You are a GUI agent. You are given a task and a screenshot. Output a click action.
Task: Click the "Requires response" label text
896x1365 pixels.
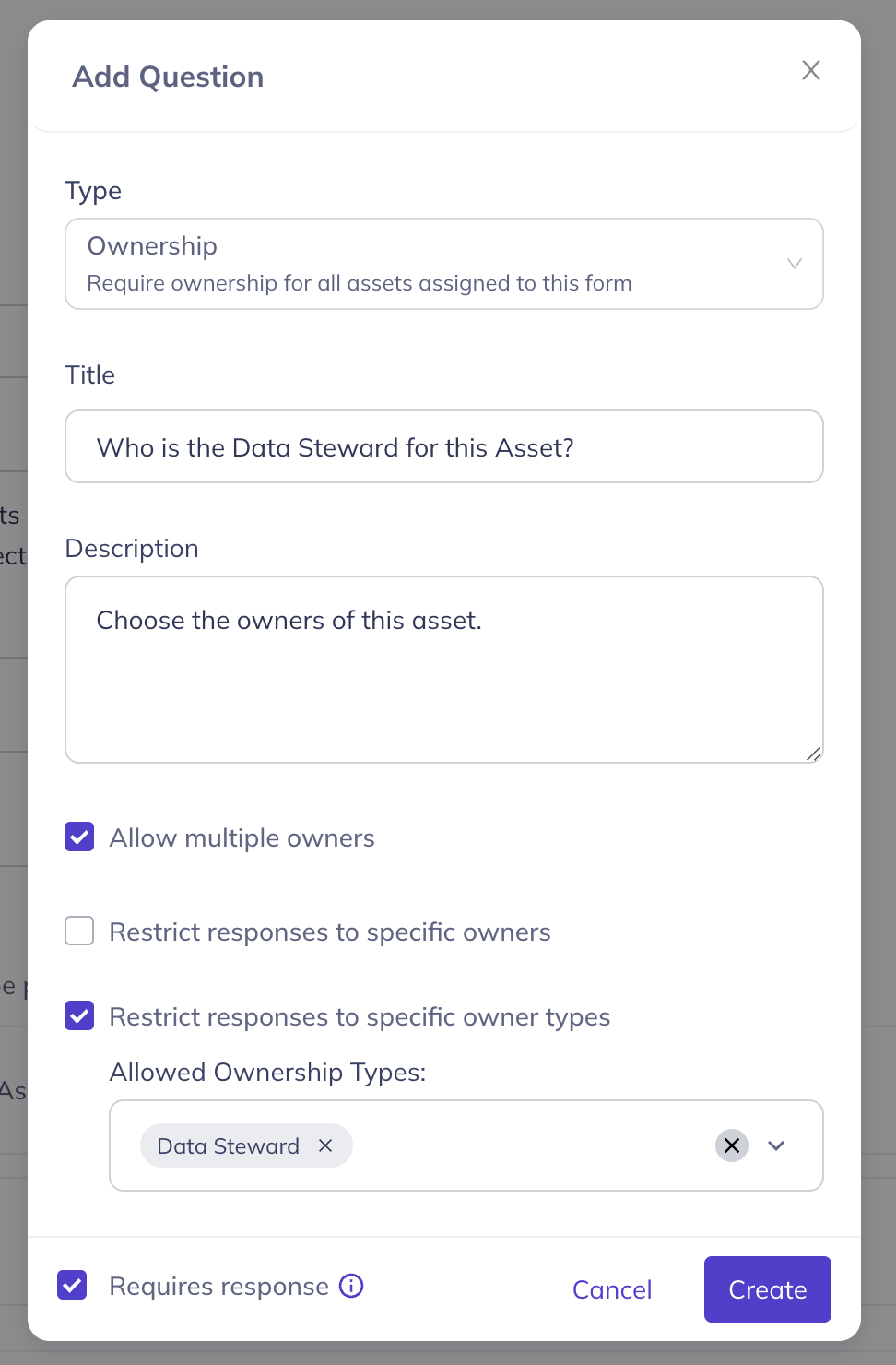pyautogui.click(x=218, y=1286)
